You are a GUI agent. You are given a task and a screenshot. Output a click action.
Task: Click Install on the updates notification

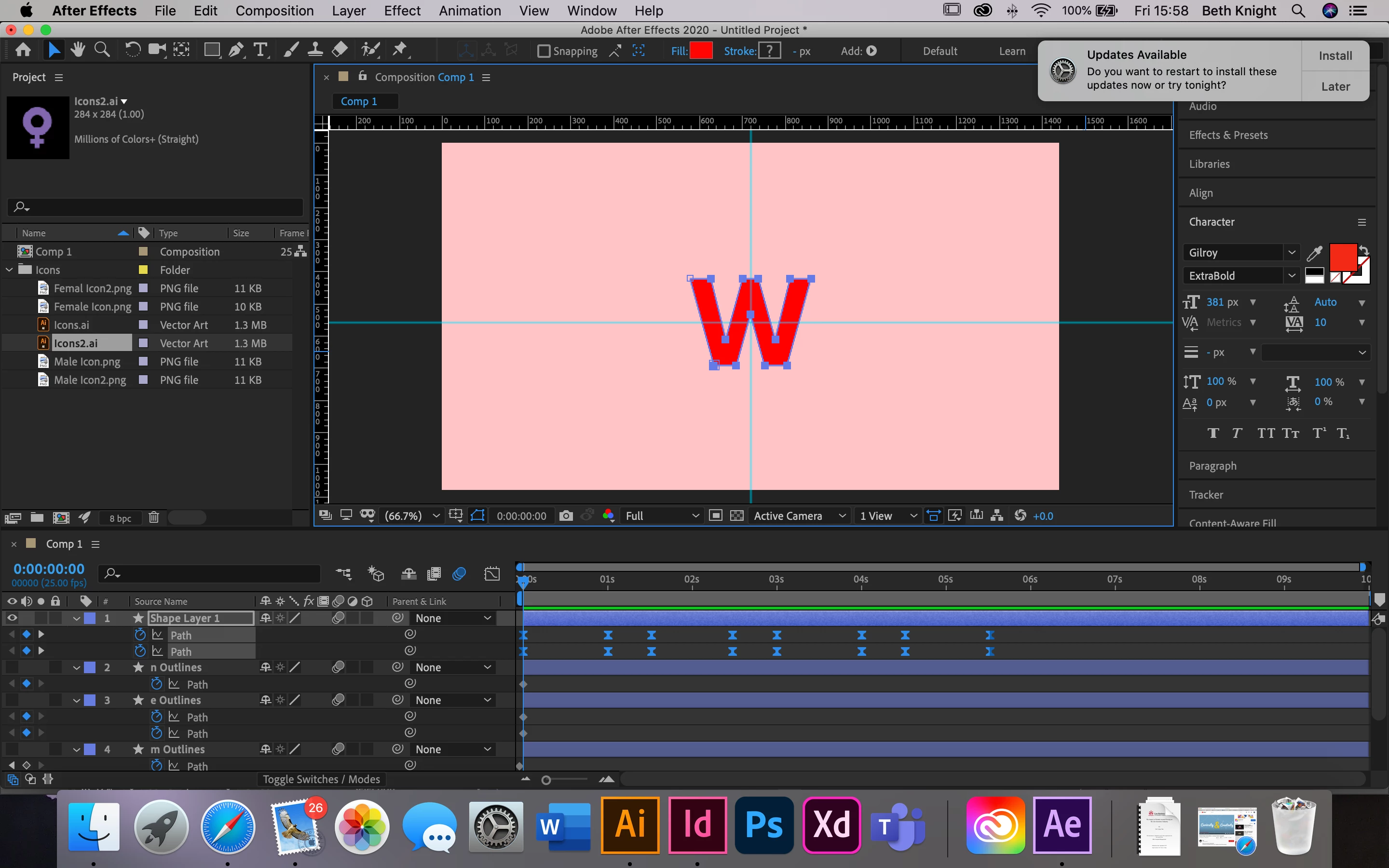click(1335, 55)
